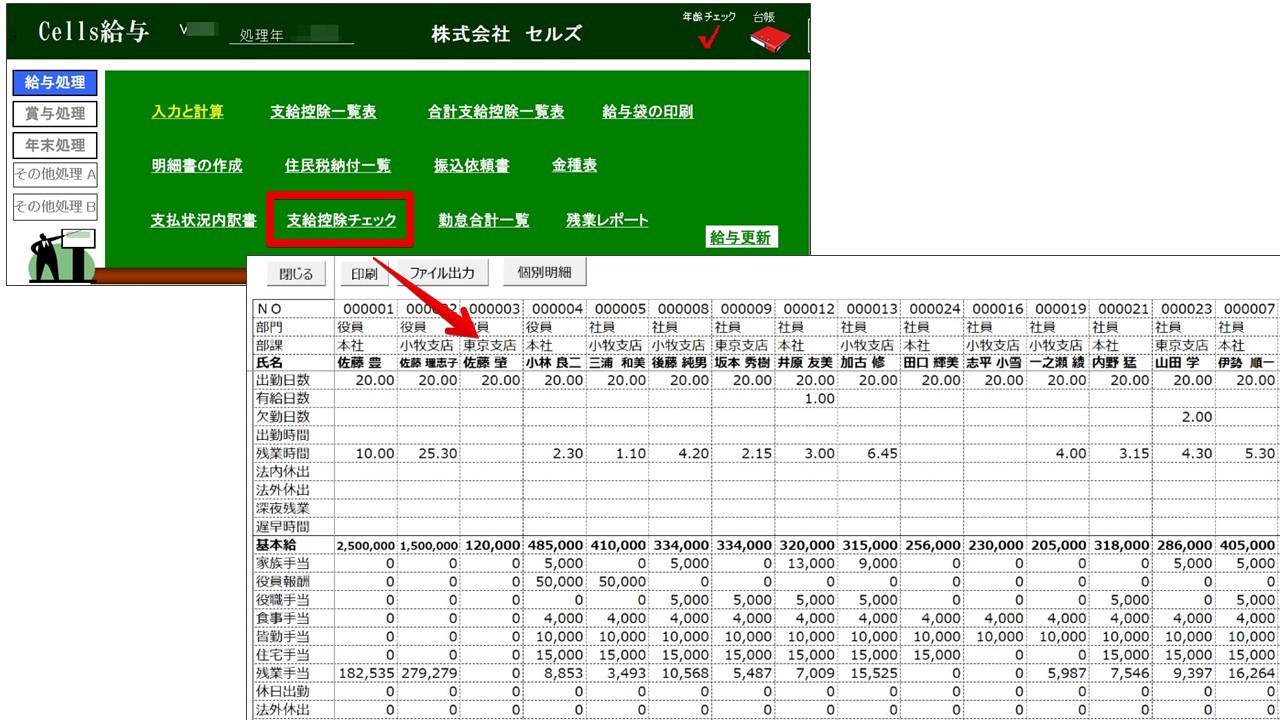Open 振込依頼書 link

point(471,166)
